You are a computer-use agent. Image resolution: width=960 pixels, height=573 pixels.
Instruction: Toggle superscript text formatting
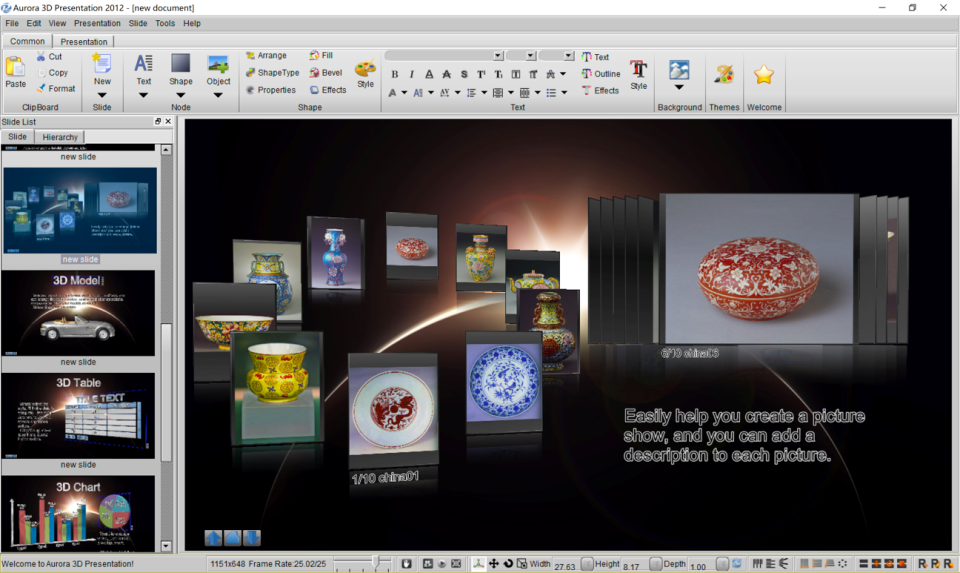[481, 74]
